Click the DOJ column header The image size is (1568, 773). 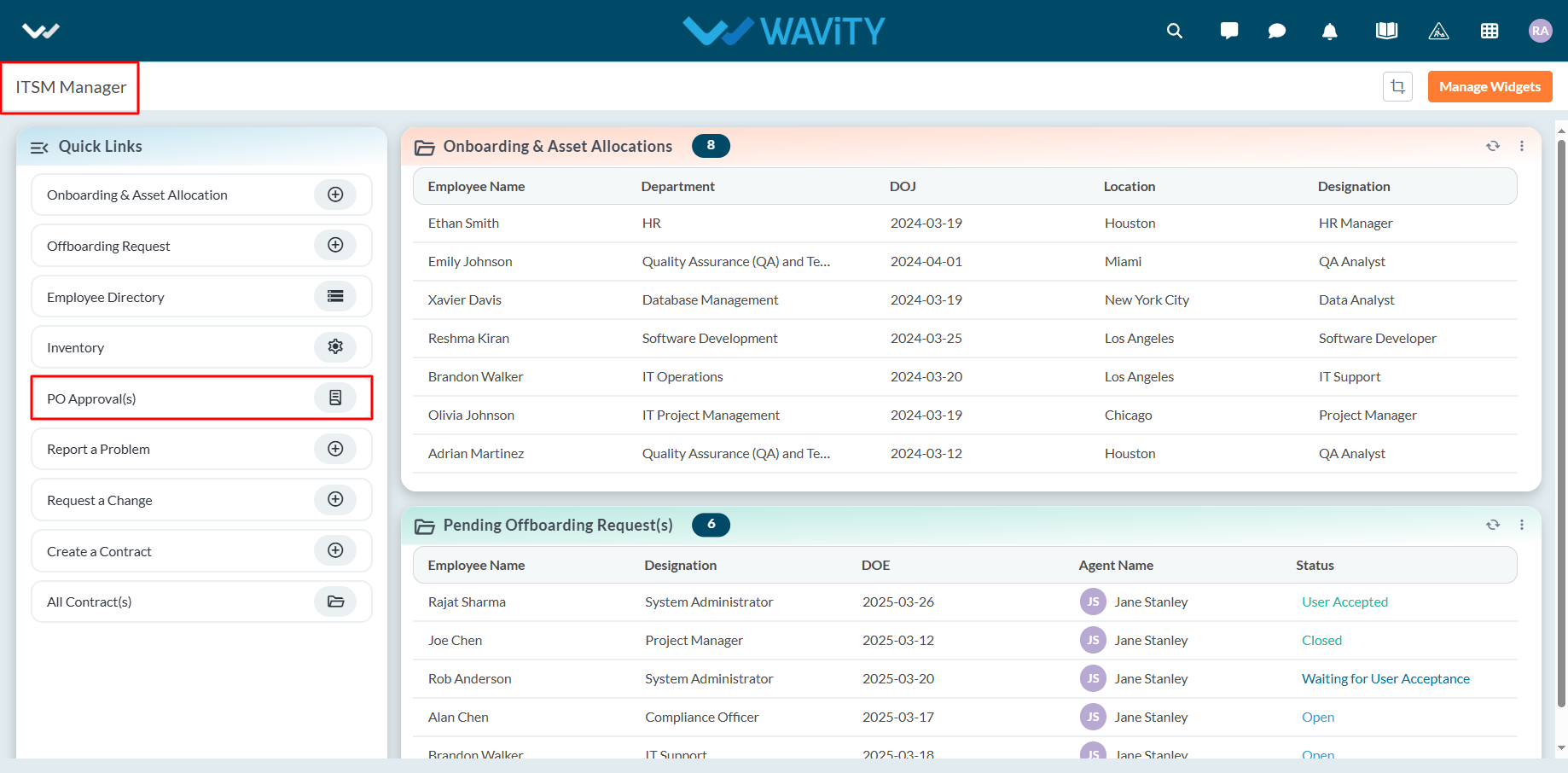(x=903, y=186)
